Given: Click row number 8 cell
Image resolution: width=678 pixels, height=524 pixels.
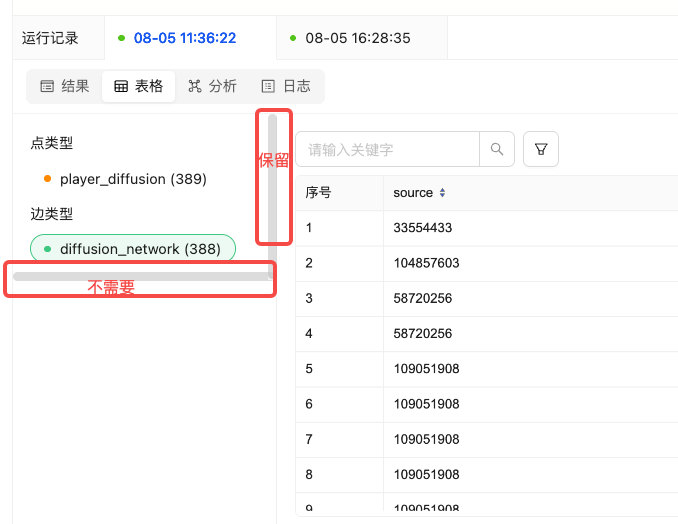Looking at the screenshot, I should [339, 474].
